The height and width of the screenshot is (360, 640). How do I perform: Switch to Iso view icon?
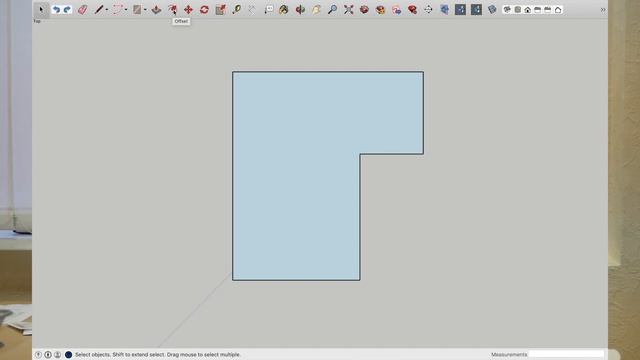click(507, 9)
